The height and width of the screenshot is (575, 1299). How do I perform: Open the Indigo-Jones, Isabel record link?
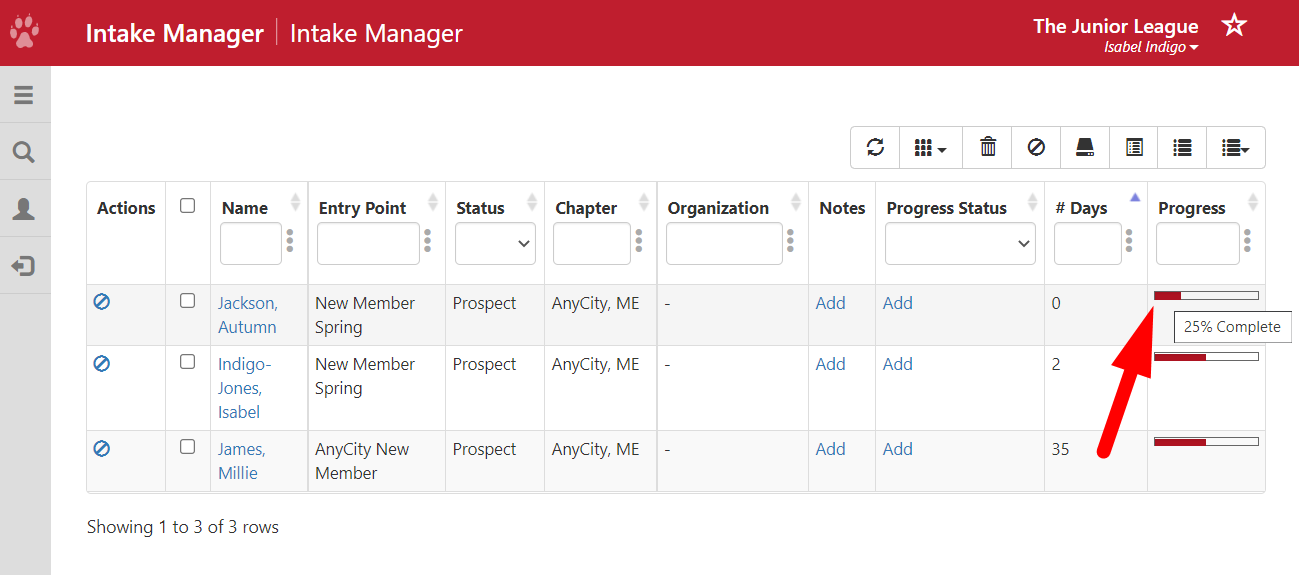tap(245, 388)
